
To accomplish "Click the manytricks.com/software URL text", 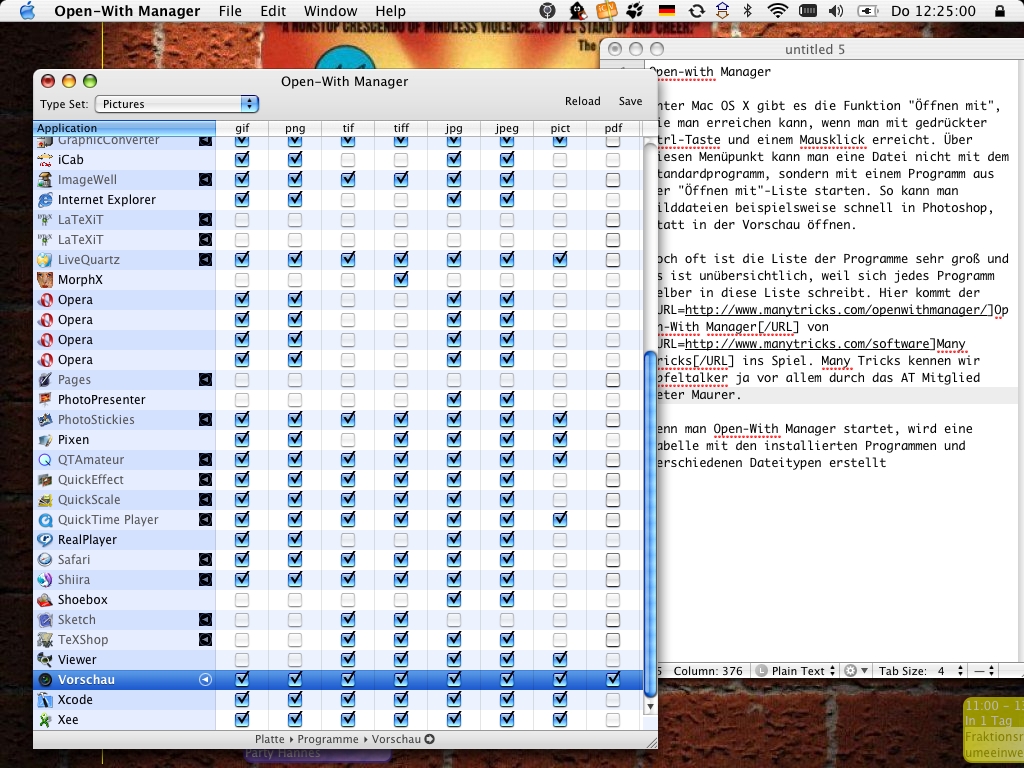I will click(807, 344).
